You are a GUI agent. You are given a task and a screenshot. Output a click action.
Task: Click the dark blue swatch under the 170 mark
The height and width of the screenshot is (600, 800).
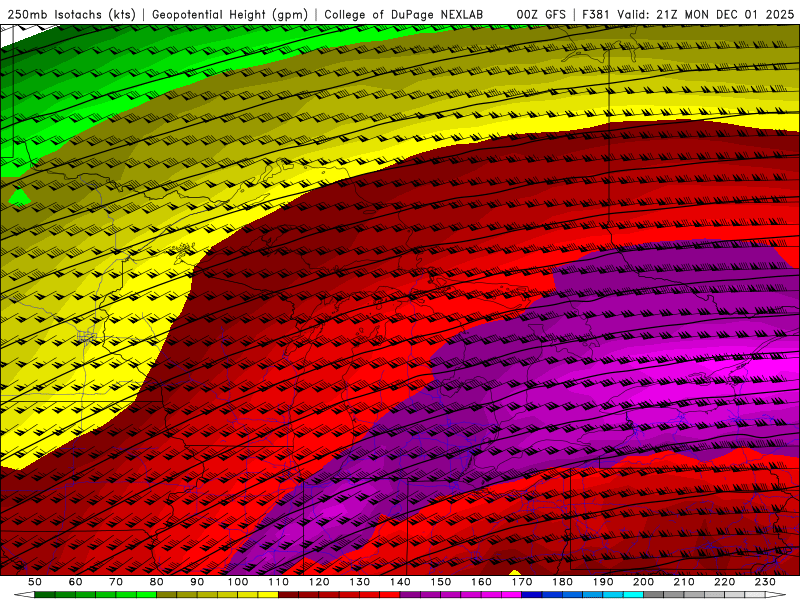[532, 595]
